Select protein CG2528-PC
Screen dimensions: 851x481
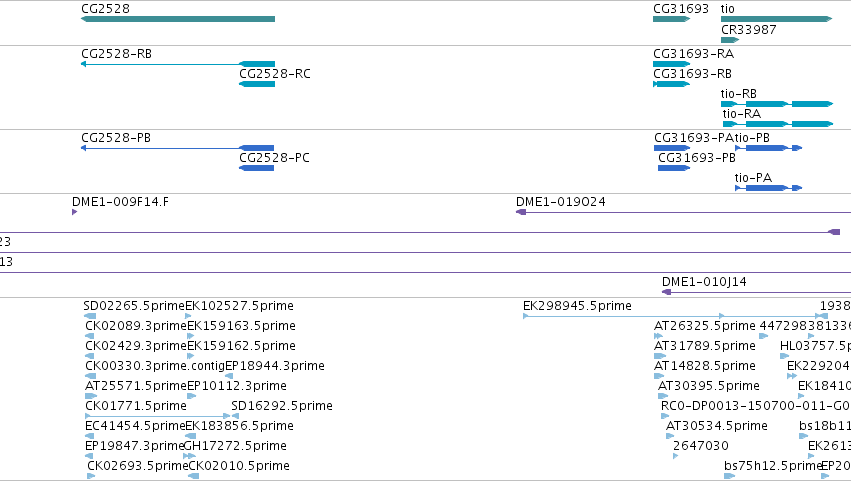tap(274, 158)
